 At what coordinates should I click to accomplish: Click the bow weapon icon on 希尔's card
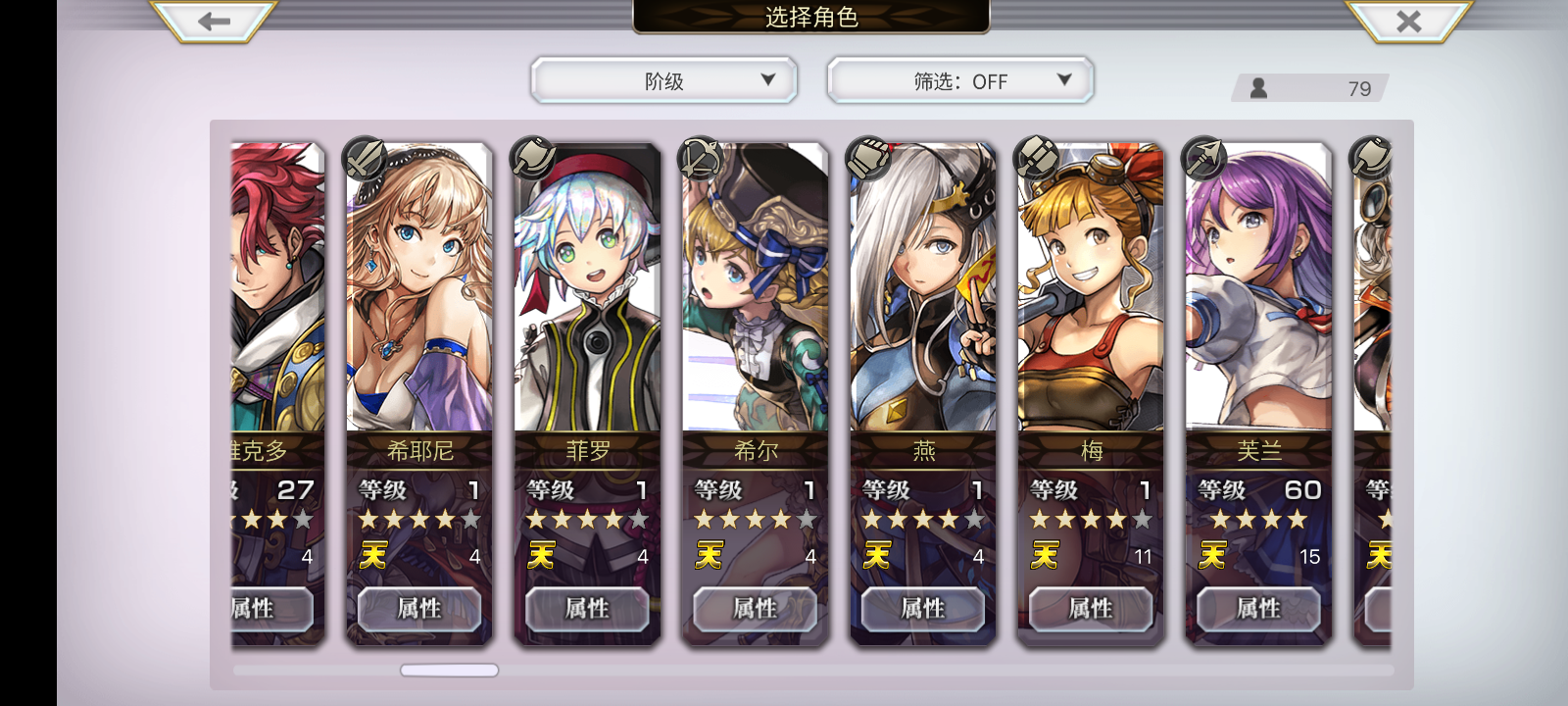tap(701, 158)
